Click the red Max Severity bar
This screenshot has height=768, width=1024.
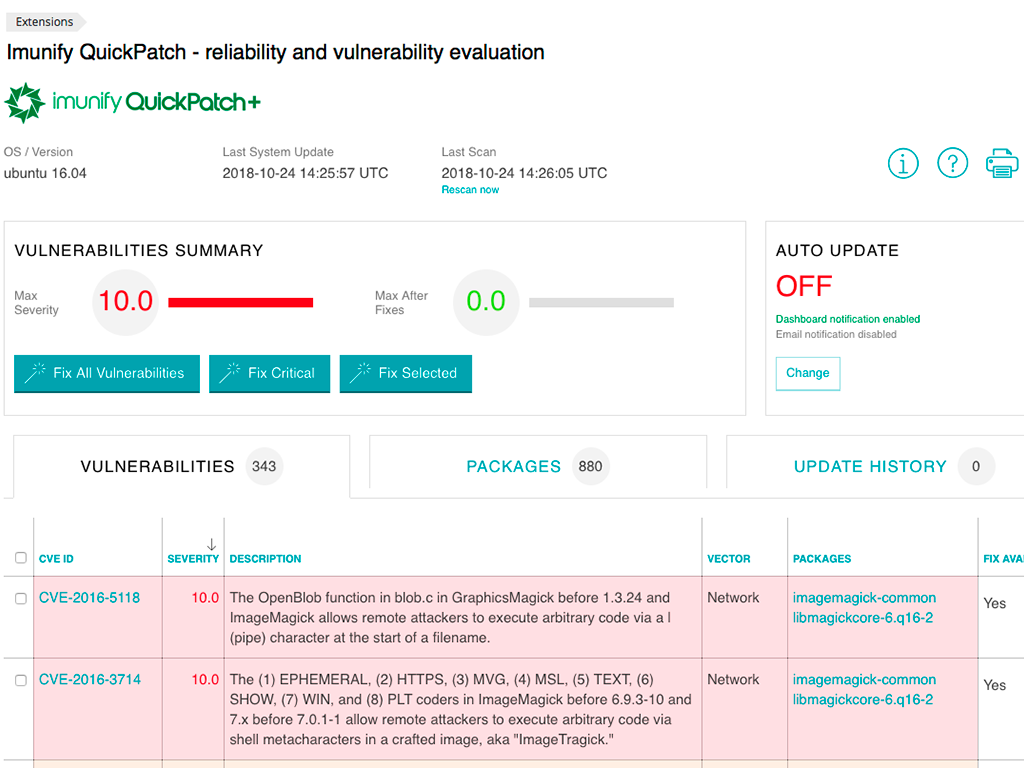pyautogui.click(x=241, y=302)
